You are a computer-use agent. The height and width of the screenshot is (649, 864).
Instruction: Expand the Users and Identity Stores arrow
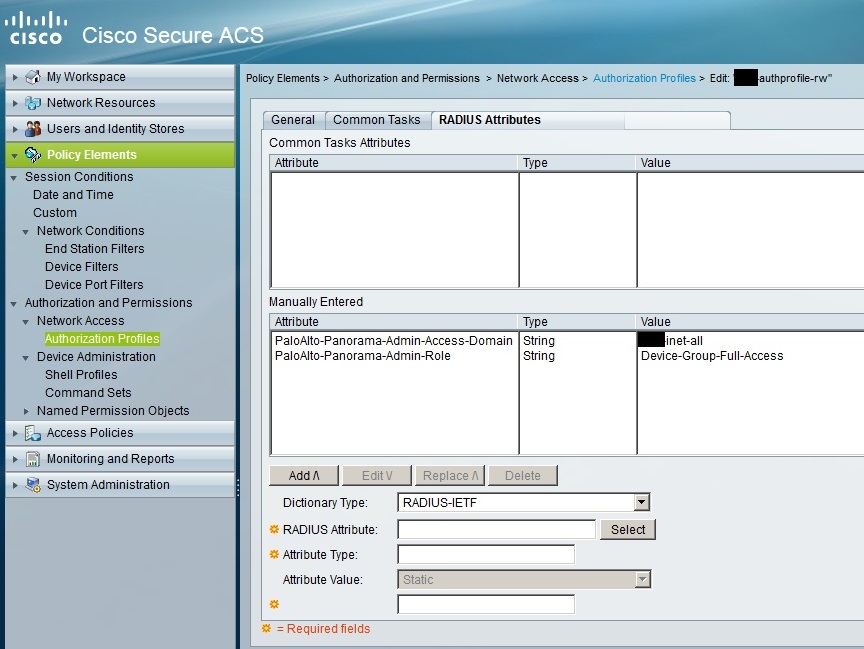coord(15,129)
